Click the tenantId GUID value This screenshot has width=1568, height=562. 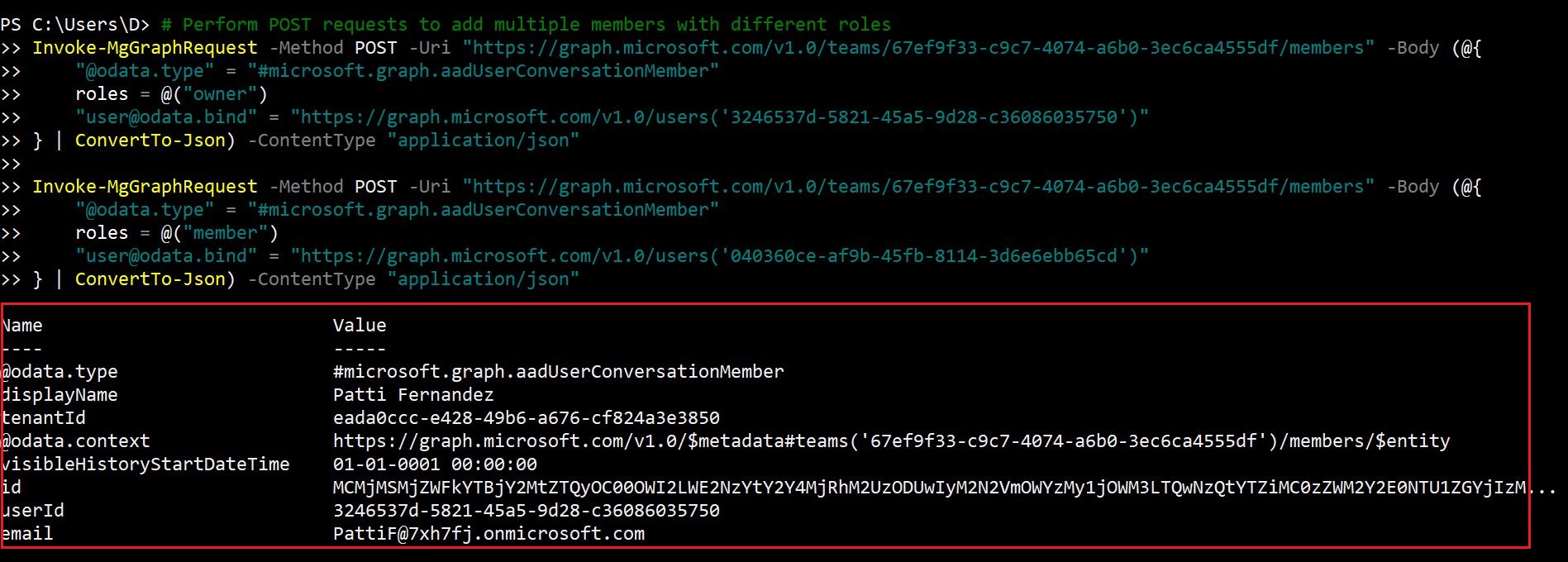[526, 418]
